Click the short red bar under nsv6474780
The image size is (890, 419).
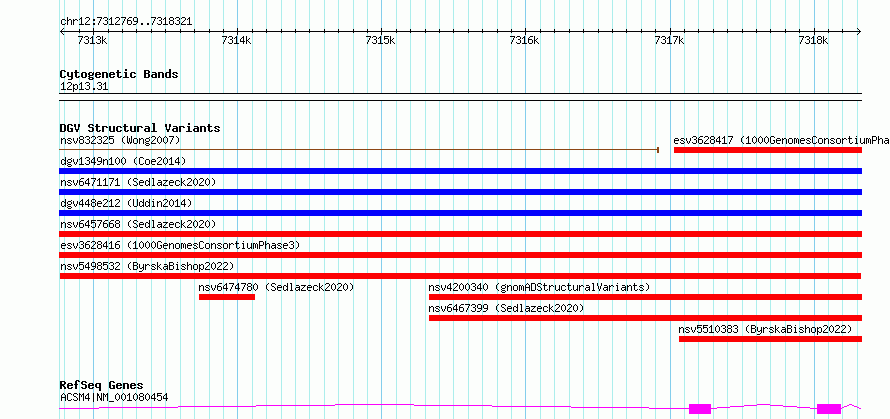(x=227, y=297)
